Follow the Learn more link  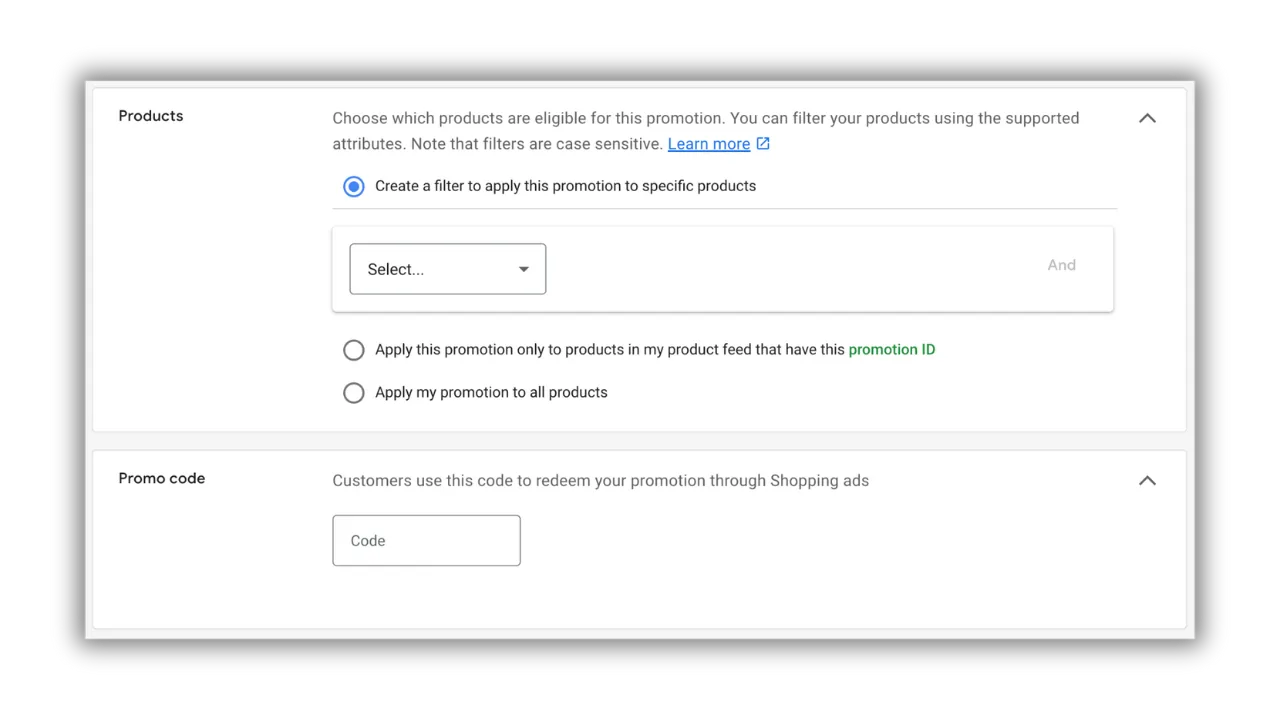(x=709, y=144)
